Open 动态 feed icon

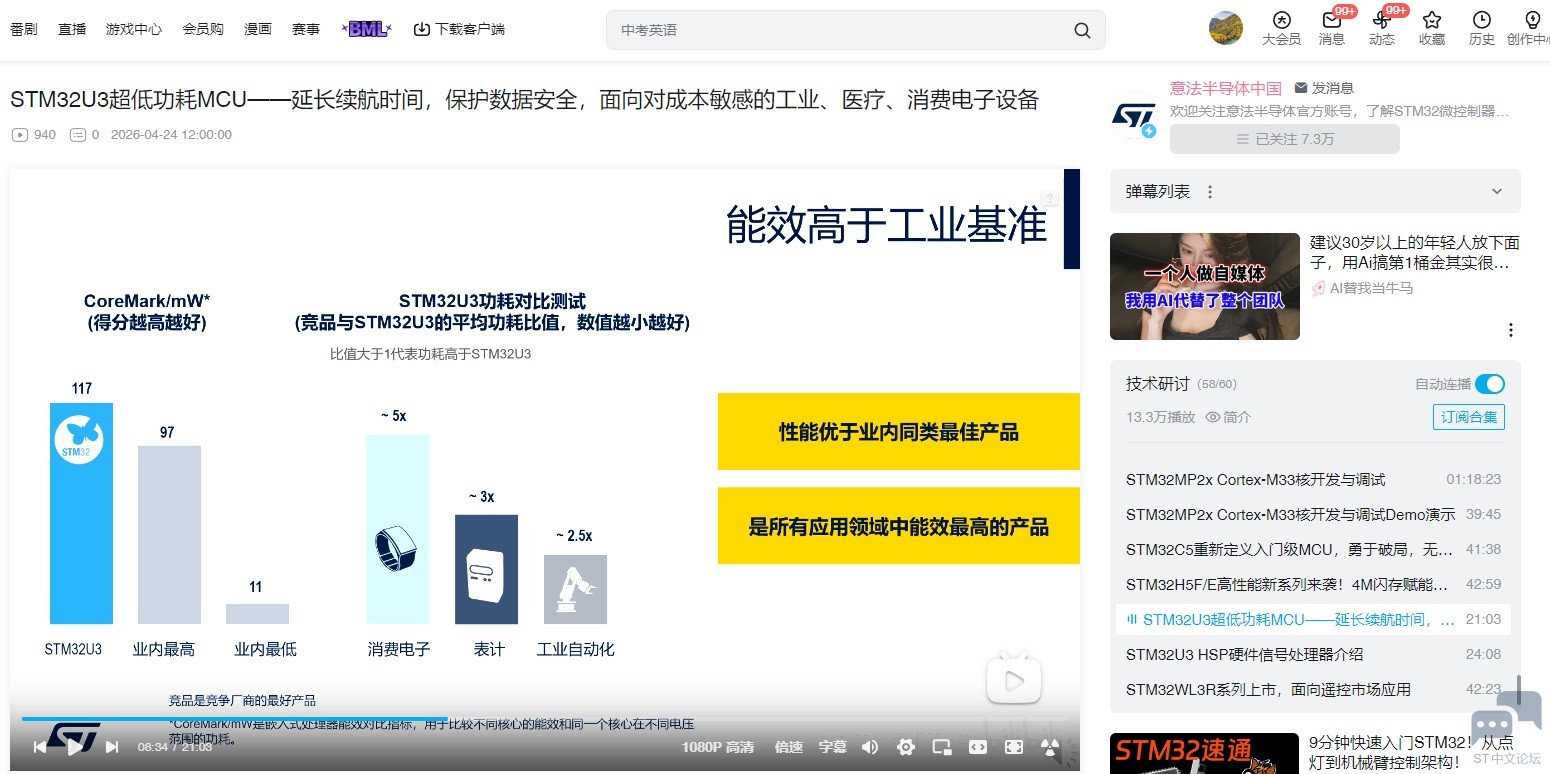pyautogui.click(x=1382, y=28)
